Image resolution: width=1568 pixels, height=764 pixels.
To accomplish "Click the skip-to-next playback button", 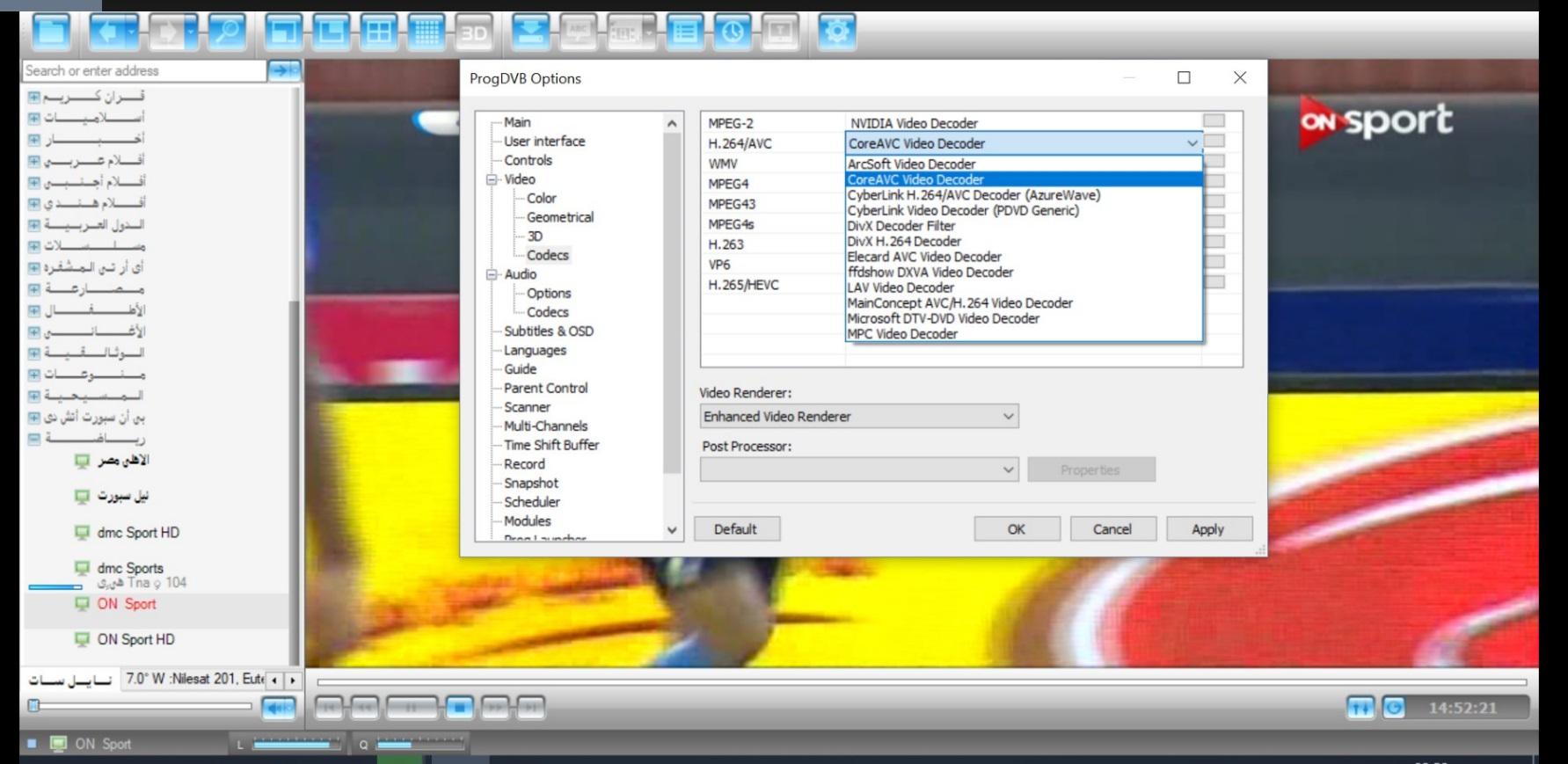I will pos(530,707).
